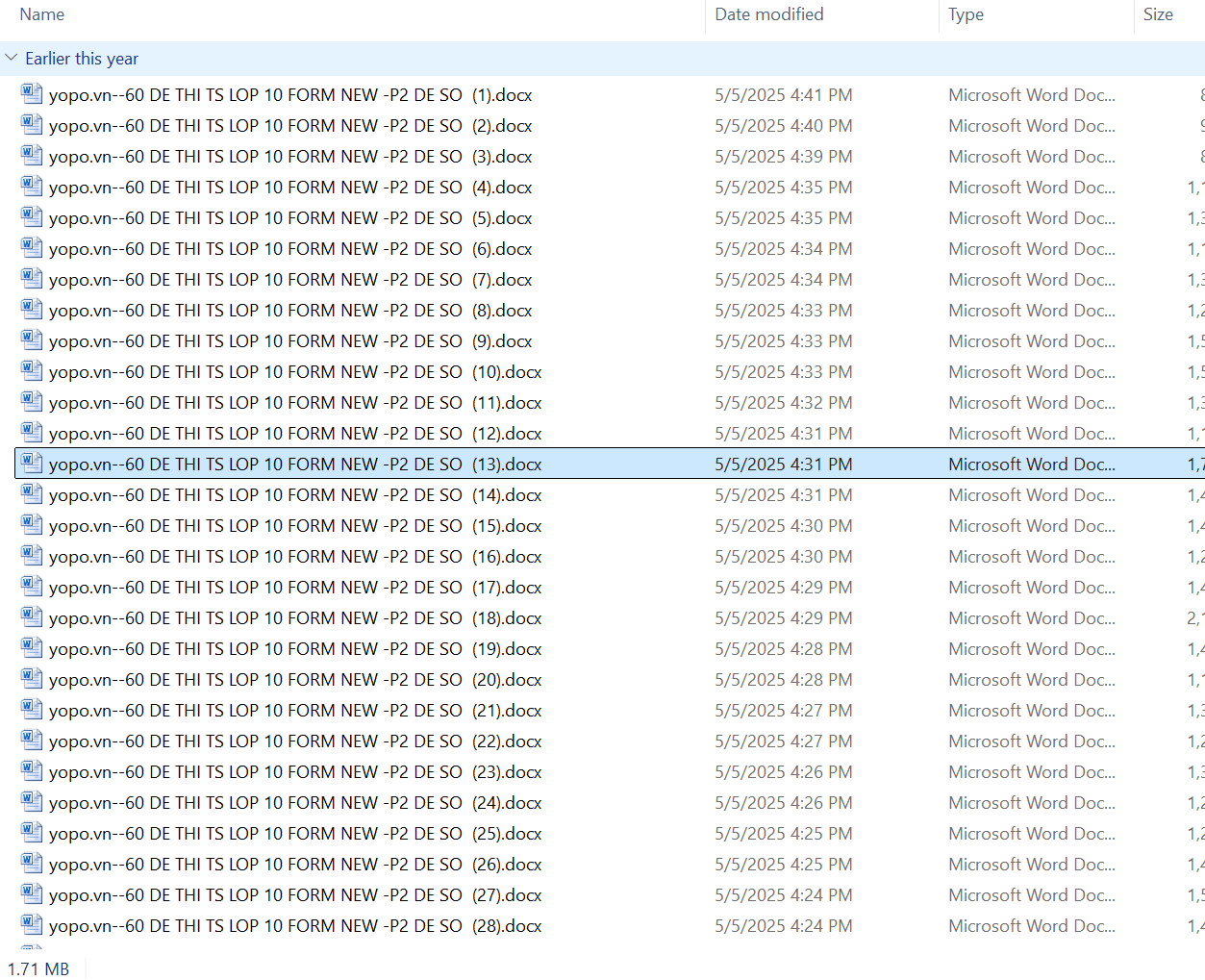The height and width of the screenshot is (980, 1205).
Task: Sort files by Type column header
Action: point(966,14)
